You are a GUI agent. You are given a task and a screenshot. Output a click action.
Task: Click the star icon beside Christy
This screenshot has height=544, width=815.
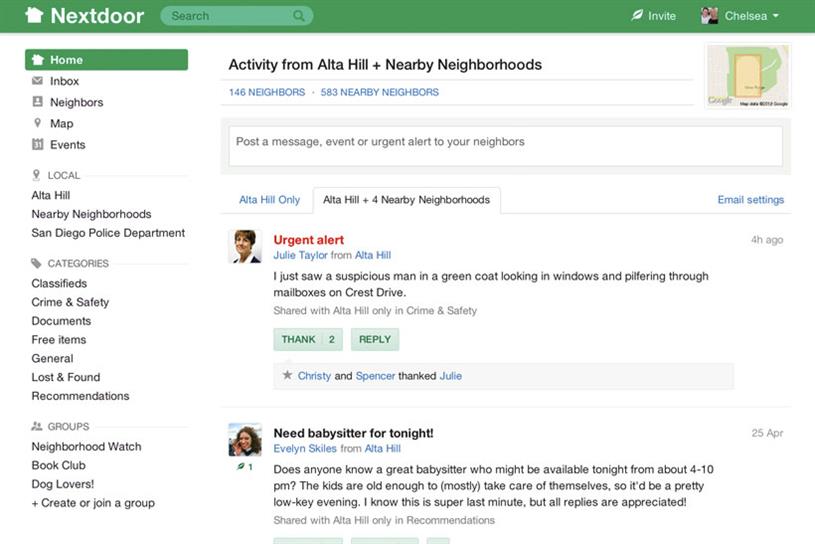[287, 375]
